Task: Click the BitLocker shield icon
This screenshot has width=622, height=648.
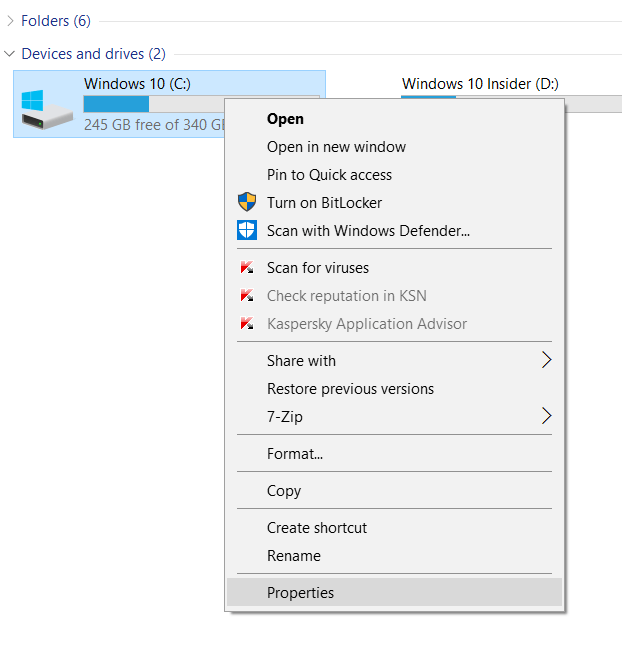Action: coord(247,202)
